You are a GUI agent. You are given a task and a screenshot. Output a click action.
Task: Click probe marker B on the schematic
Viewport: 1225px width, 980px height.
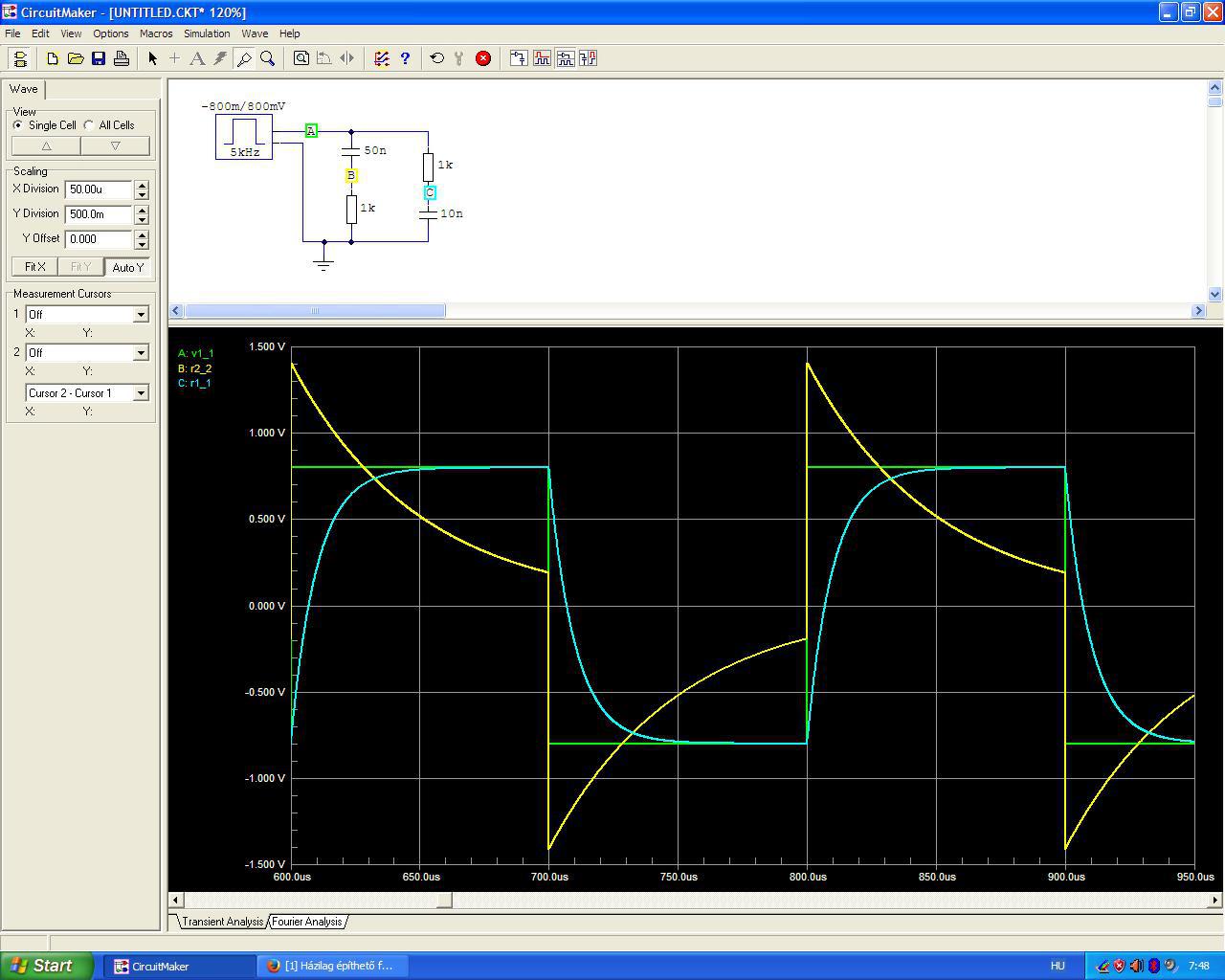click(351, 175)
